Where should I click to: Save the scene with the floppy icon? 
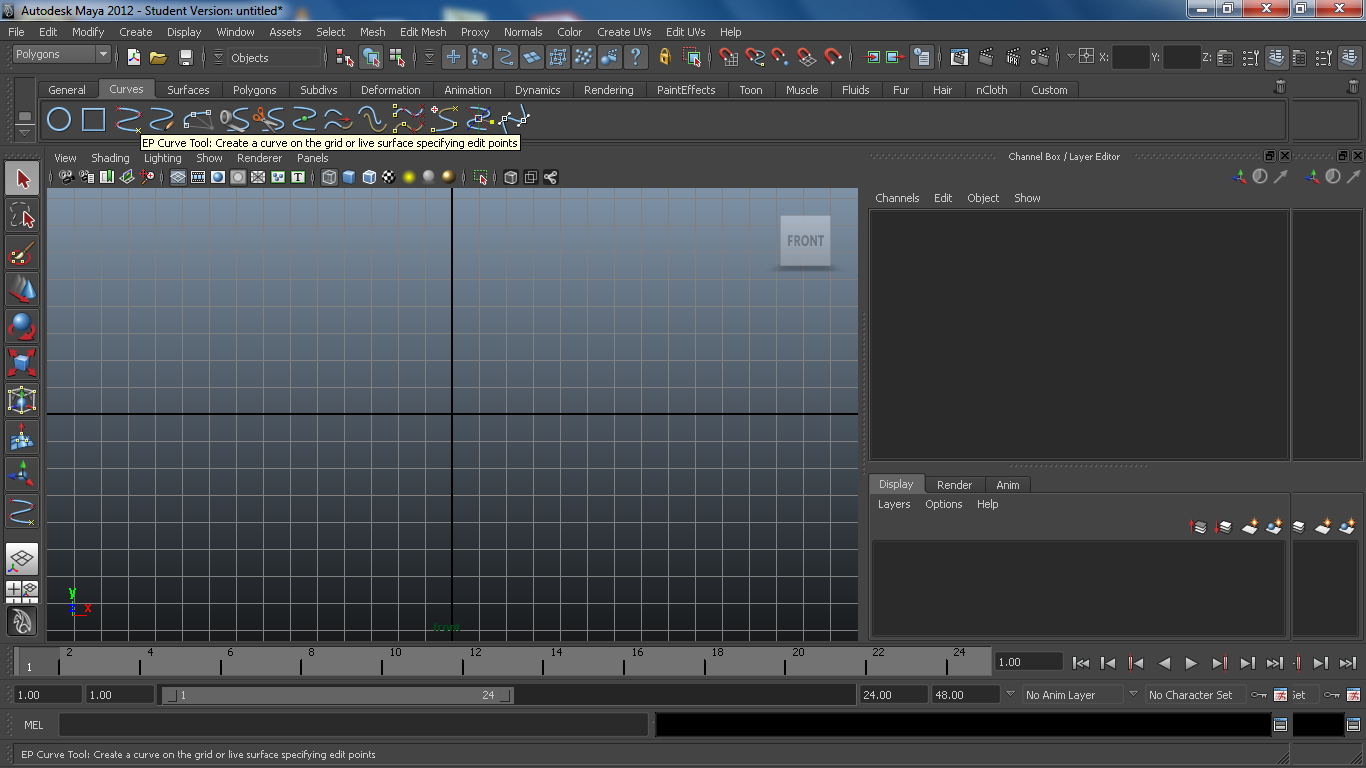(185, 57)
